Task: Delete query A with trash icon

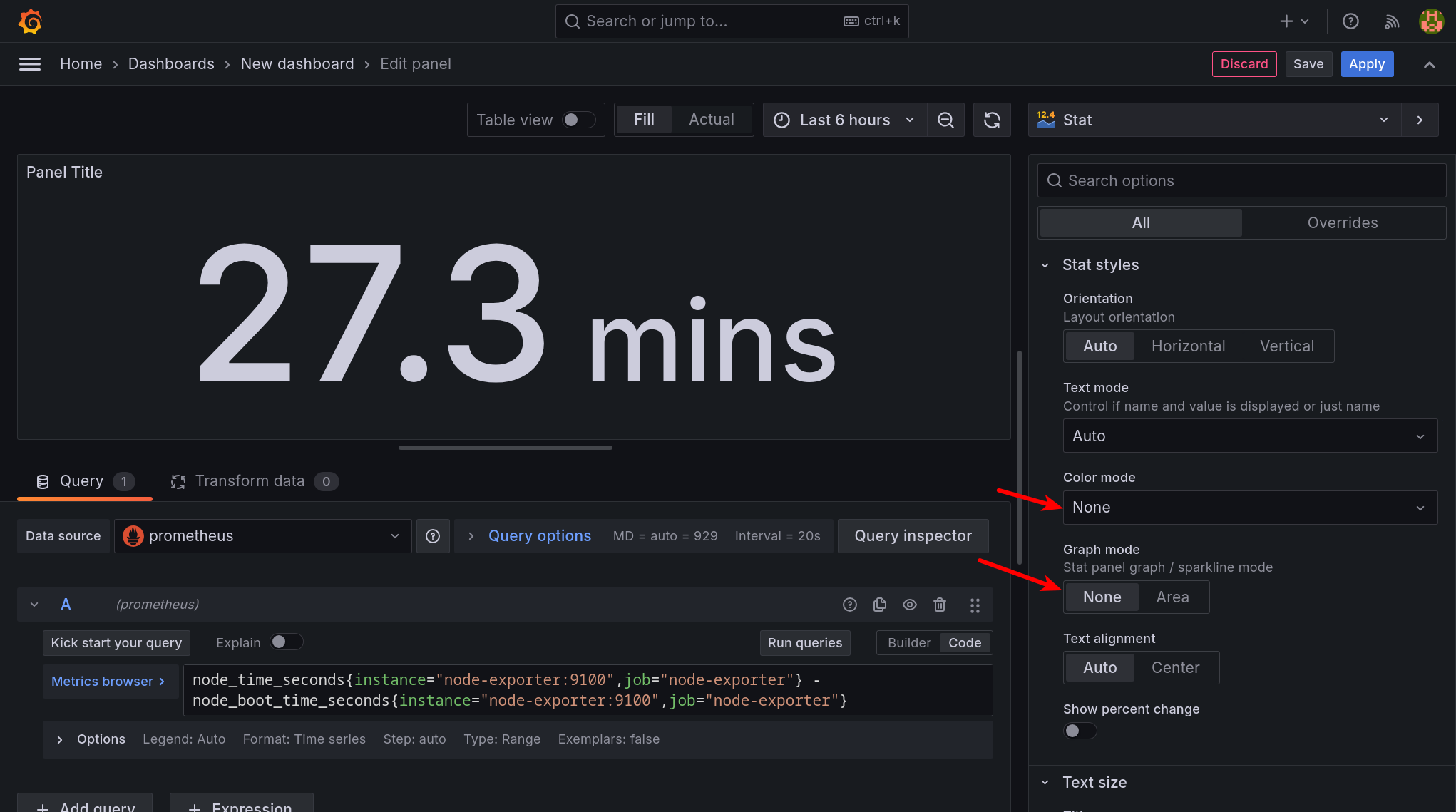Action: [x=940, y=605]
